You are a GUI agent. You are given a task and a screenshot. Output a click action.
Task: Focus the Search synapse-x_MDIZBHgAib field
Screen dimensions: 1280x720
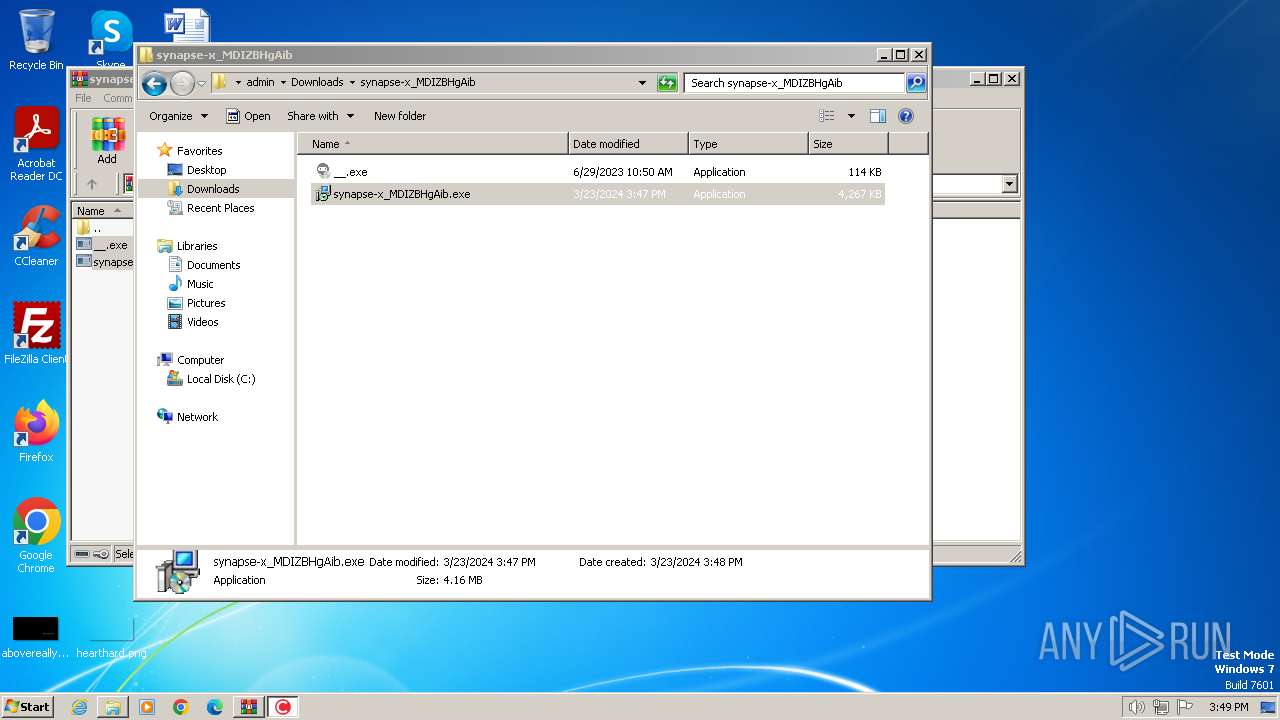(x=794, y=83)
